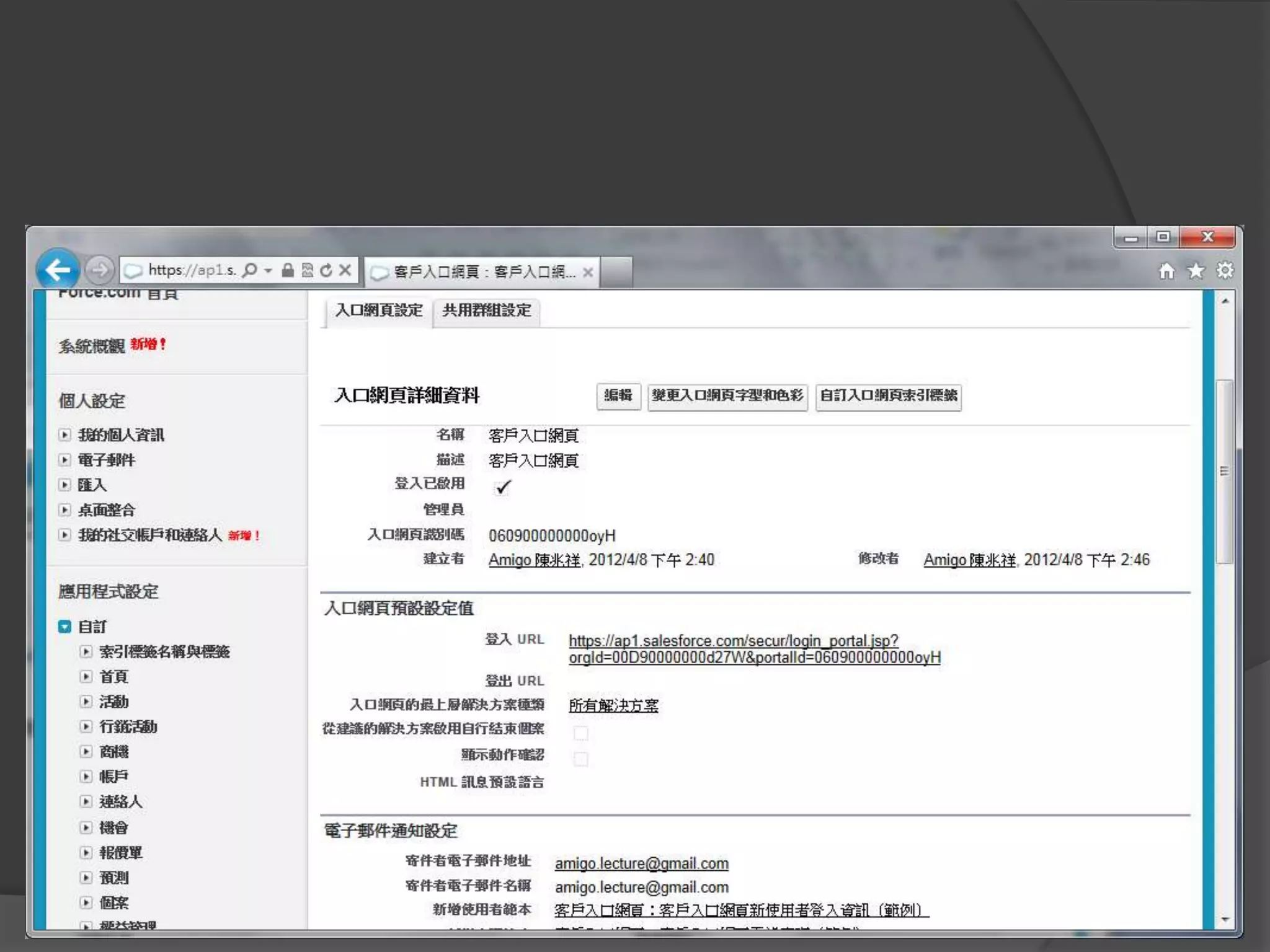Click the browser back arrow button
Screen dimensions: 1270x952
tap(58, 270)
